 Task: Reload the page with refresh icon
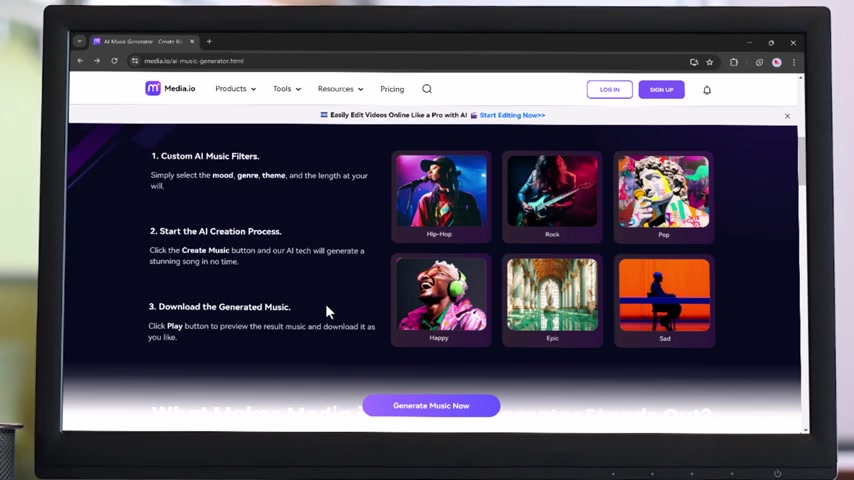point(114,61)
